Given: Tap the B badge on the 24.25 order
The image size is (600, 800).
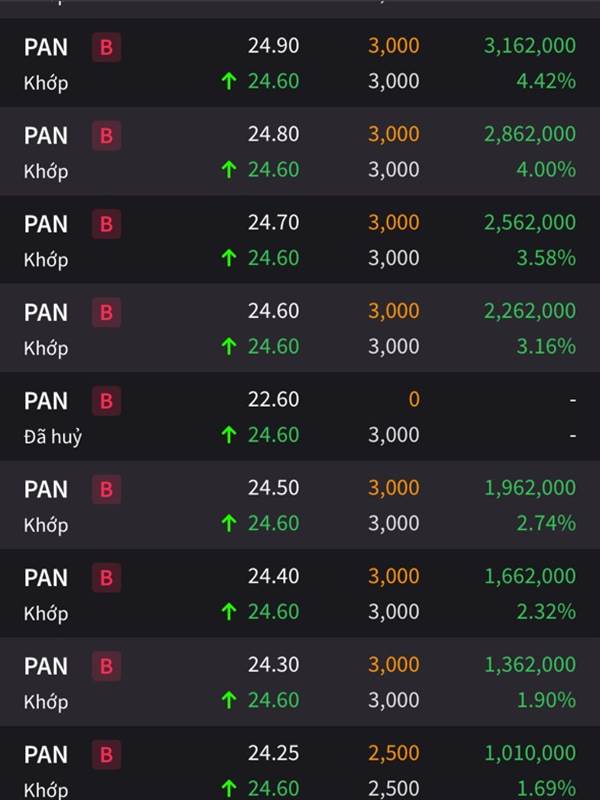Looking at the screenshot, I should point(107,755).
